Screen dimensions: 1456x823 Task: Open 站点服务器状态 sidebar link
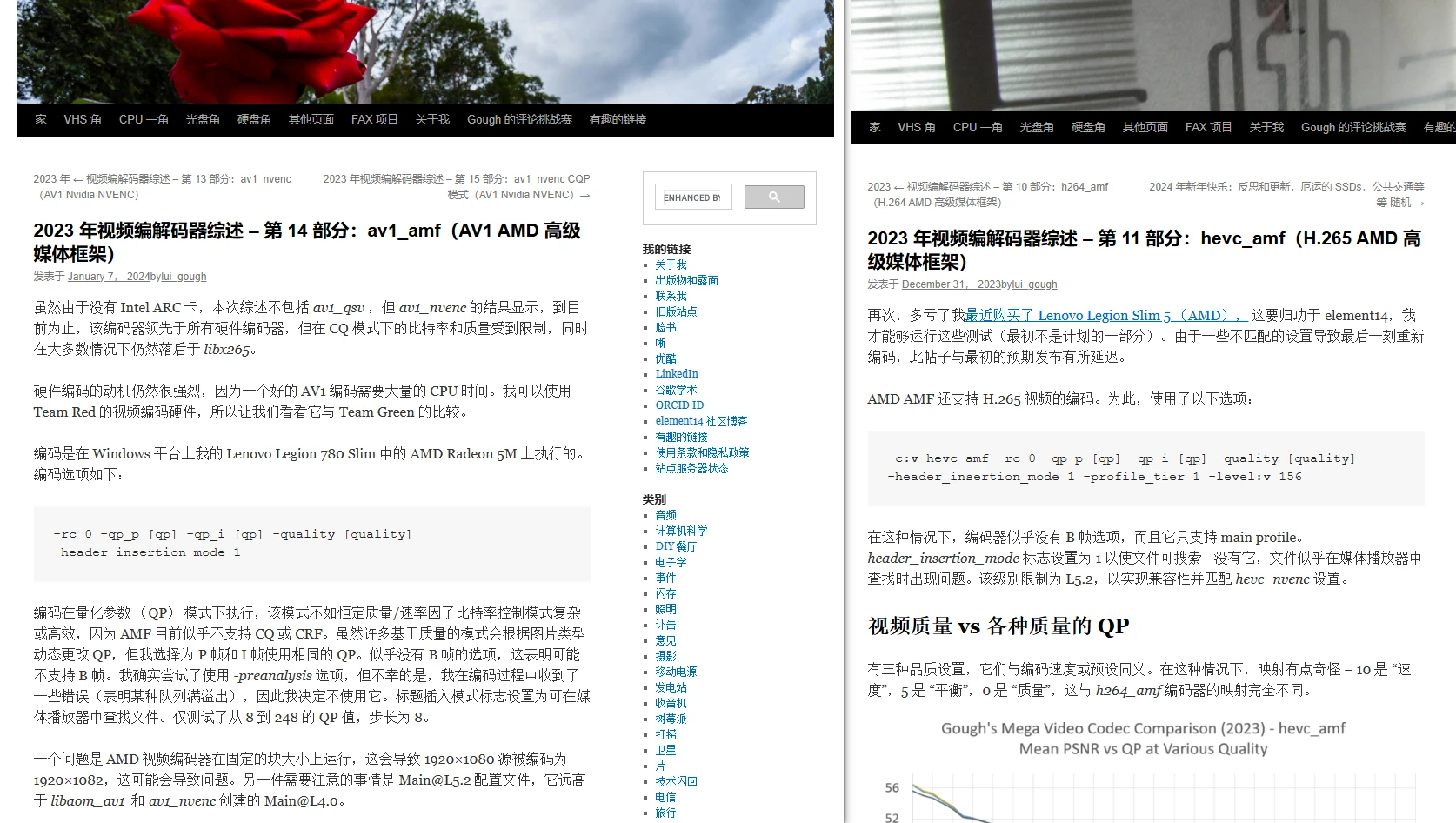click(691, 468)
